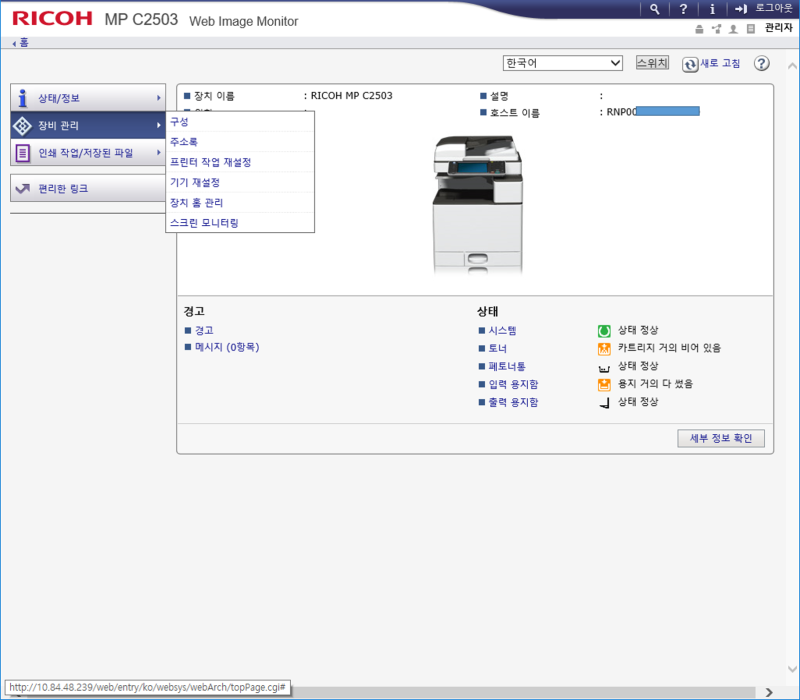
Task: Click the 스위치 button
Action: 652,63
